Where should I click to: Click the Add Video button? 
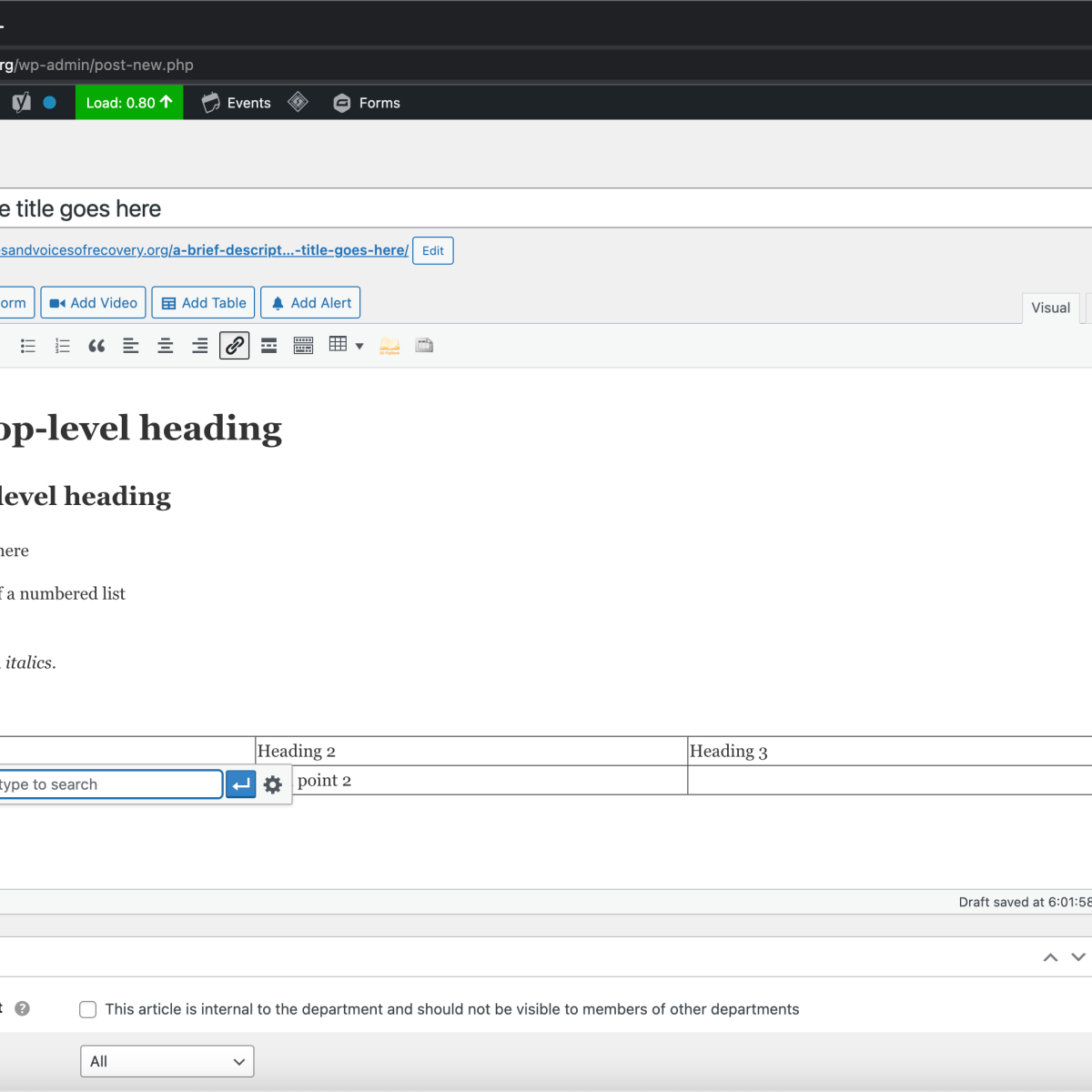click(x=93, y=303)
